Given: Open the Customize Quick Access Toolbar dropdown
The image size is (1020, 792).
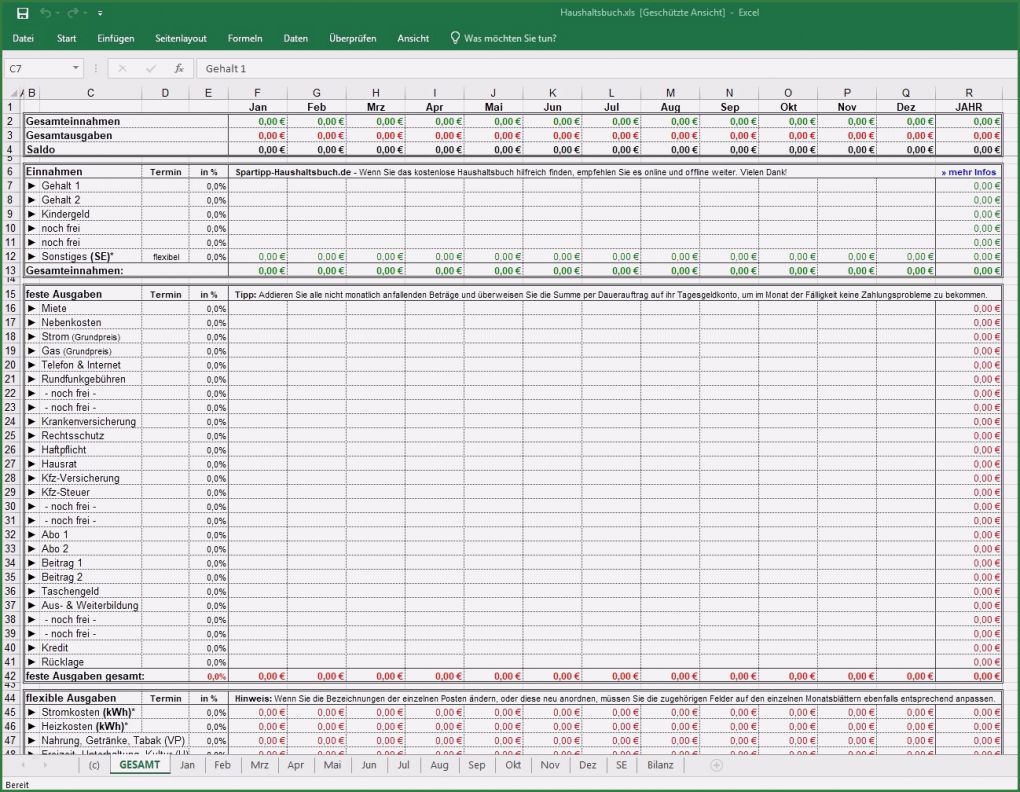Looking at the screenshot, I should click(100, 14).
